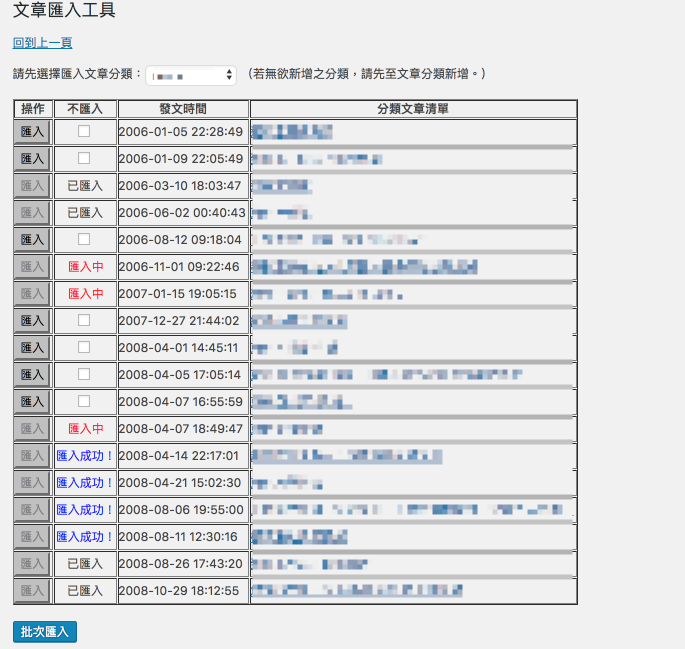Click the 文章匯入工具 page heading
This screenshot has height=649, width=685.
64,10
